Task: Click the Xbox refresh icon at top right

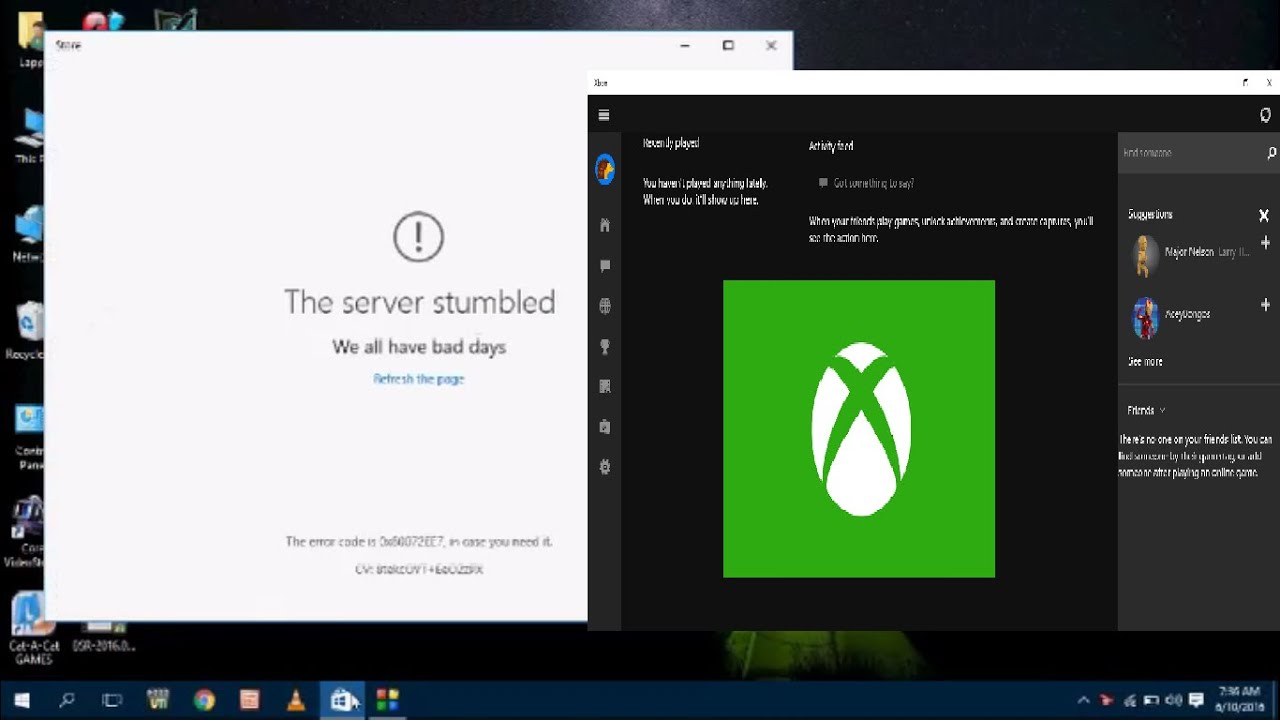Action: pyautogui.click(x=1265, y=115)
